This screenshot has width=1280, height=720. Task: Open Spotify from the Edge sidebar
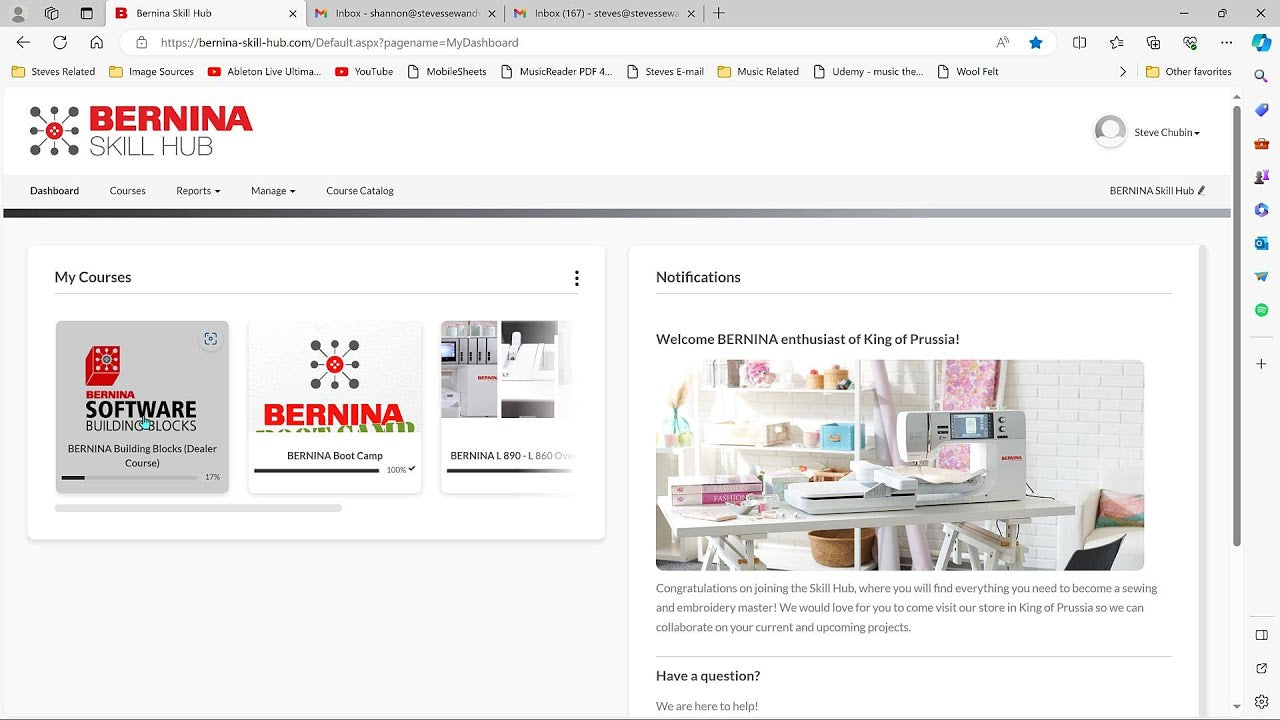[x=1261, y=309]
